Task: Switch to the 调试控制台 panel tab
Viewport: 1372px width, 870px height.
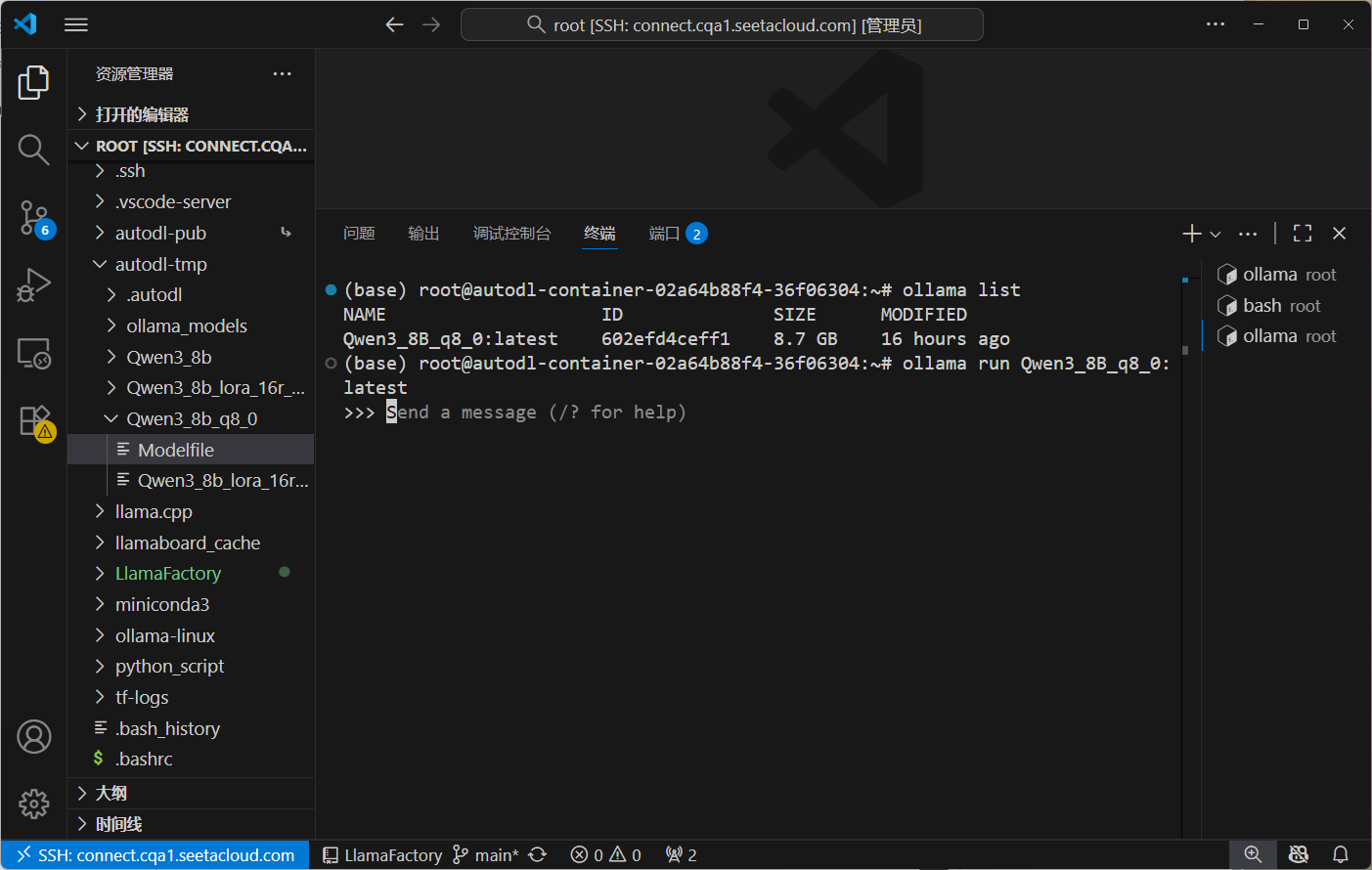Action: [x=511, y=234]
